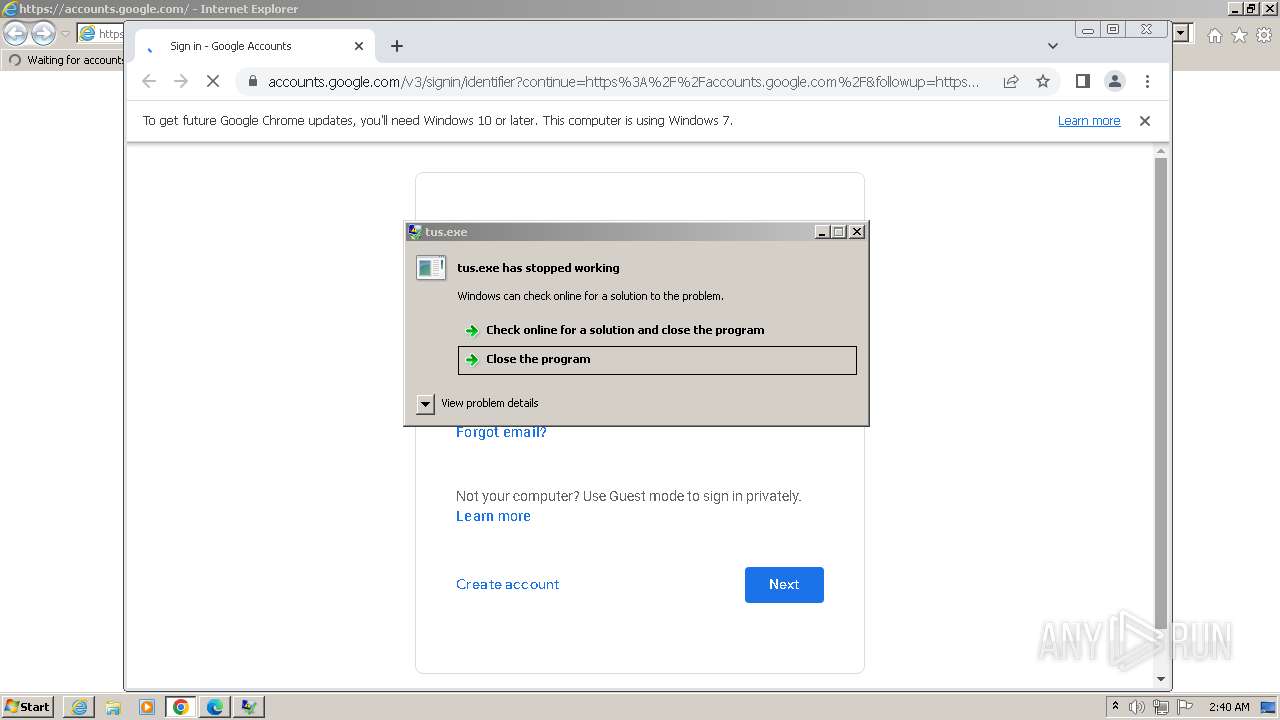1280x720 pixels.
Task: Click the site lock icon in the address bar
Action: click(252, 81)
